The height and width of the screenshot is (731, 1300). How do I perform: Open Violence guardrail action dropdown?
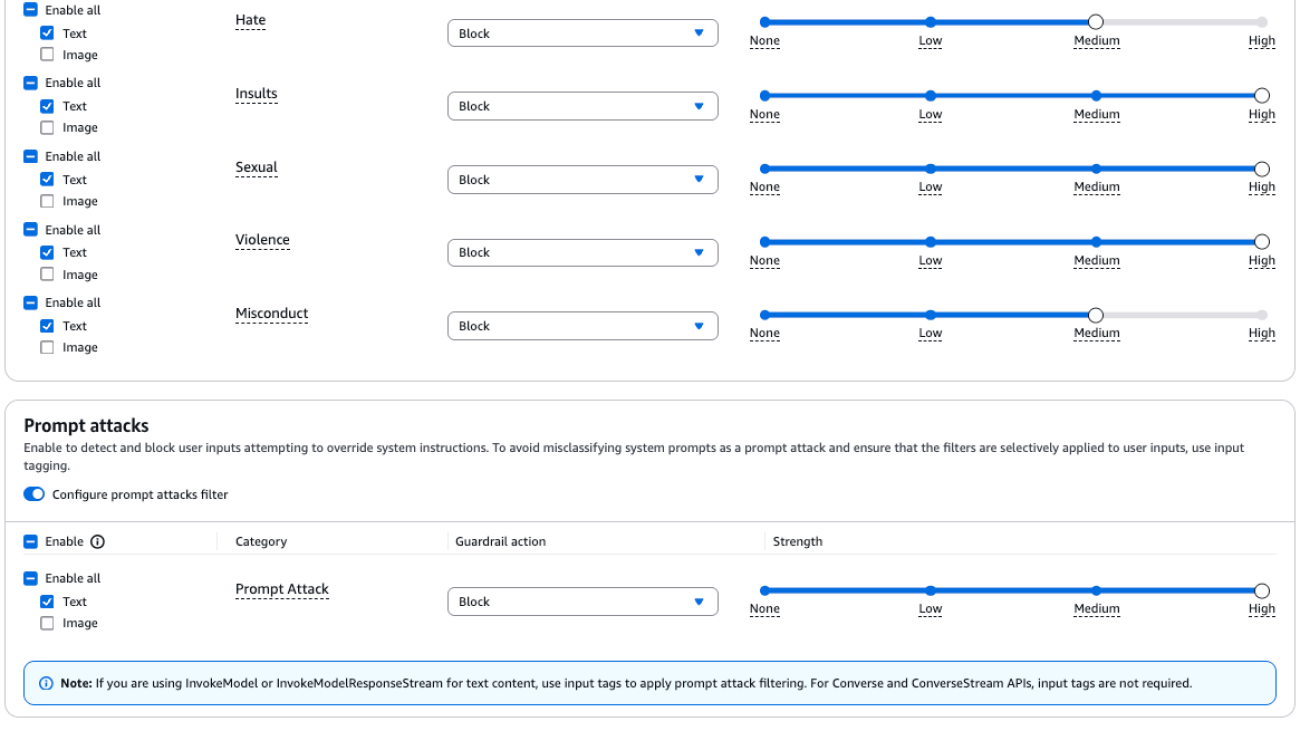[x=582, y=253]
